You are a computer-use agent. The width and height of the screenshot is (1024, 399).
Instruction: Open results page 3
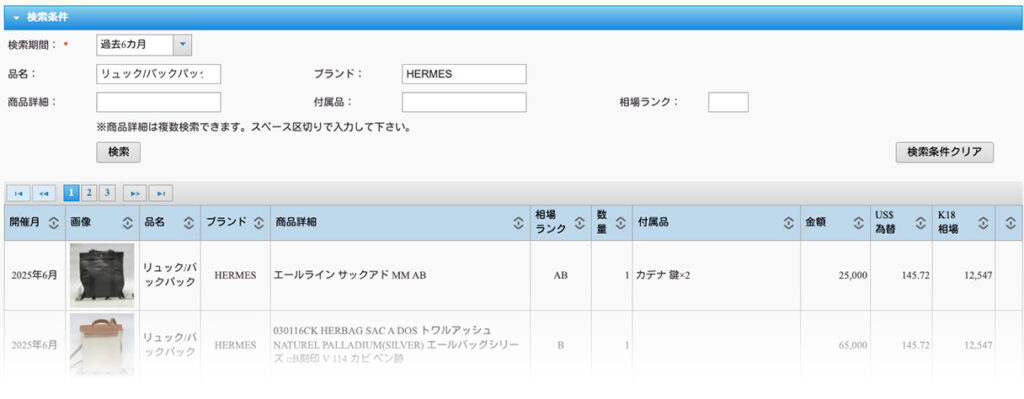coord(107,193)
